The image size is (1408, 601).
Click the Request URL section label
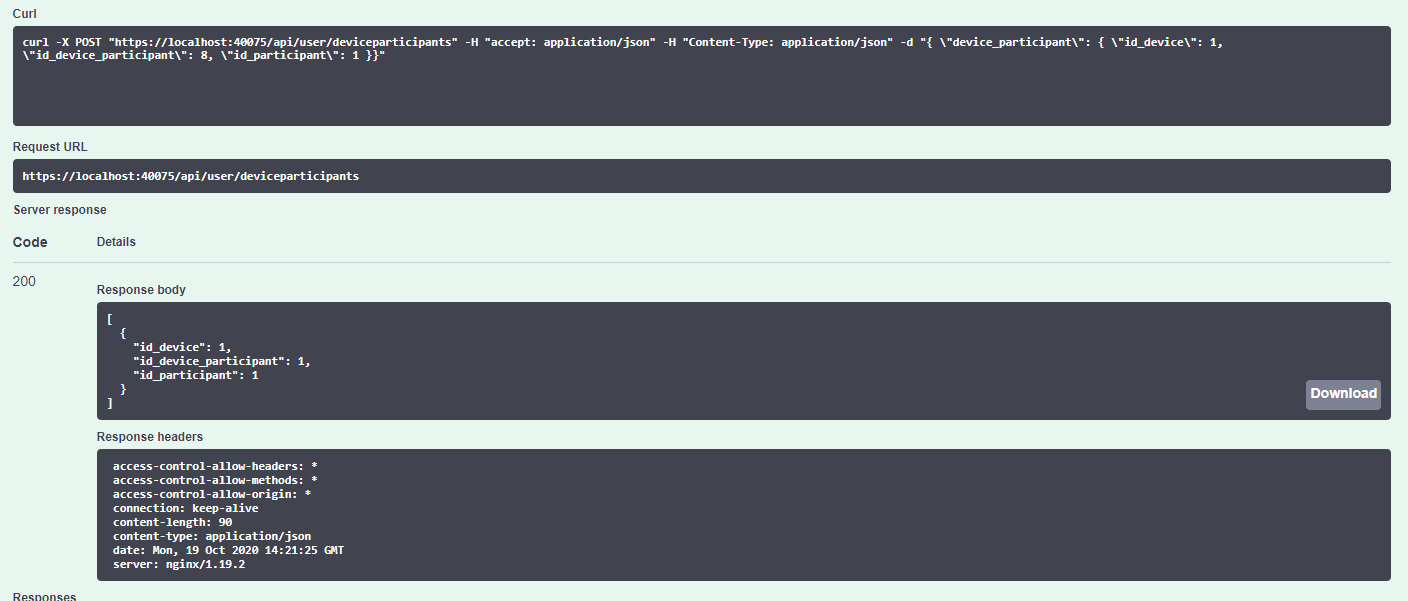click(49, 146)
